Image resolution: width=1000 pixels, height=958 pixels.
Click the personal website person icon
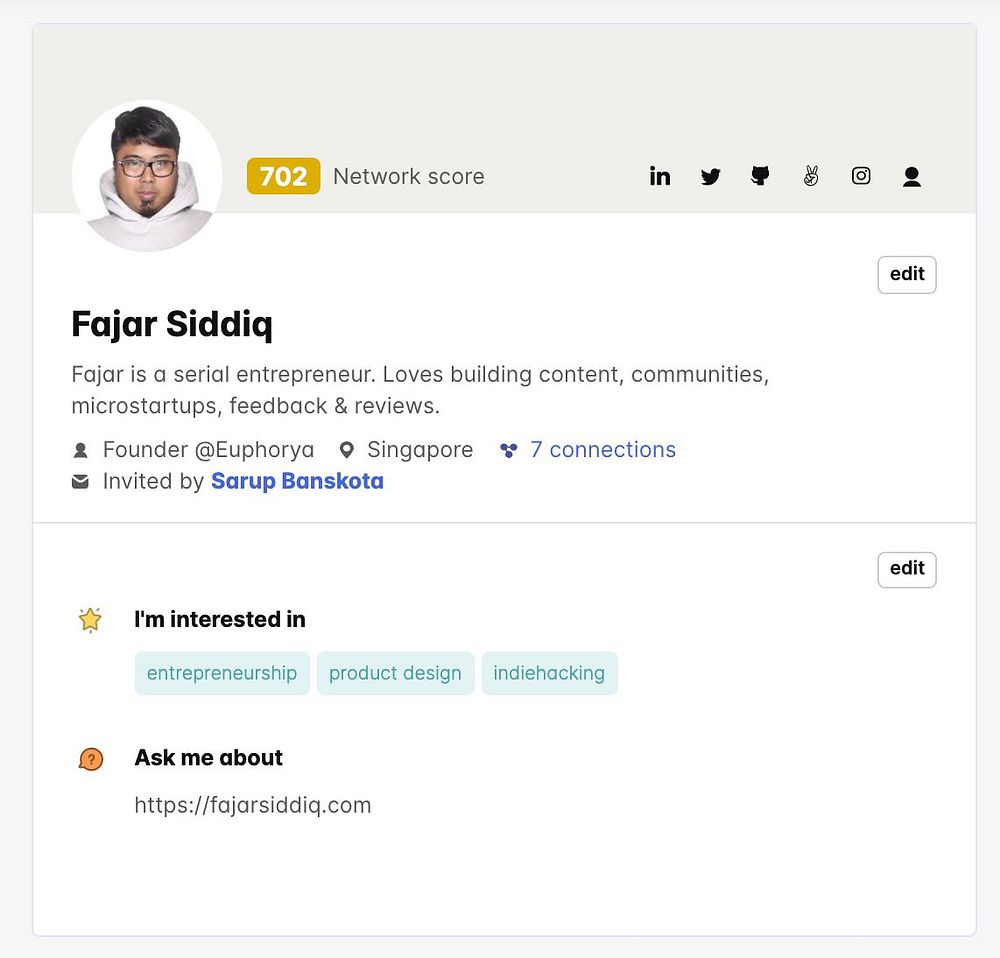(x=911, y=177)
